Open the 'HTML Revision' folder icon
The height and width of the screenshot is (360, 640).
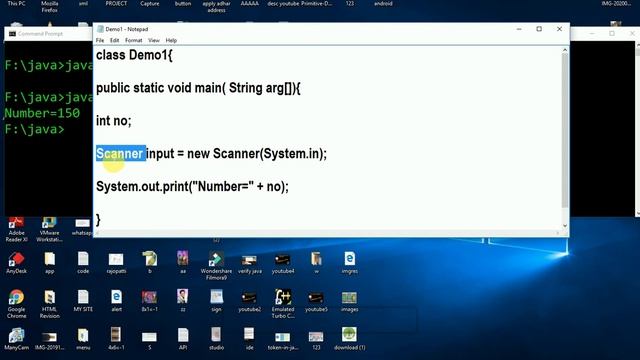[50, 304]
